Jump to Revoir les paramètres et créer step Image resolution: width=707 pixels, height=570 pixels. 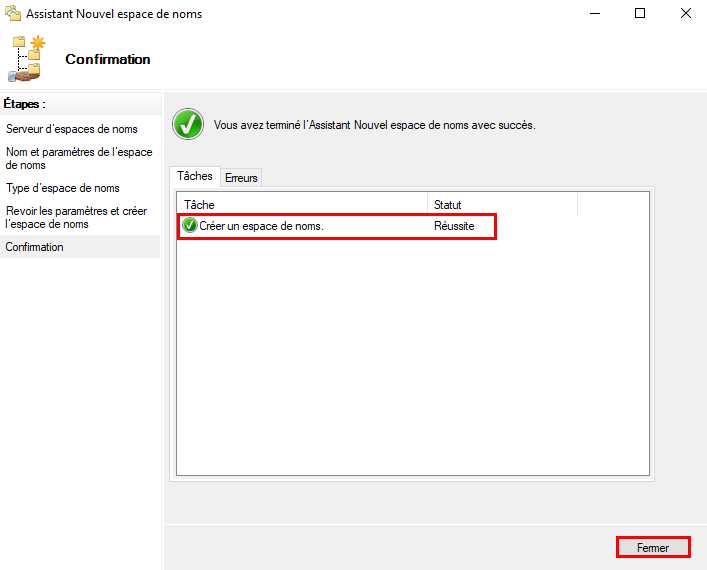[x=77, y=217]
